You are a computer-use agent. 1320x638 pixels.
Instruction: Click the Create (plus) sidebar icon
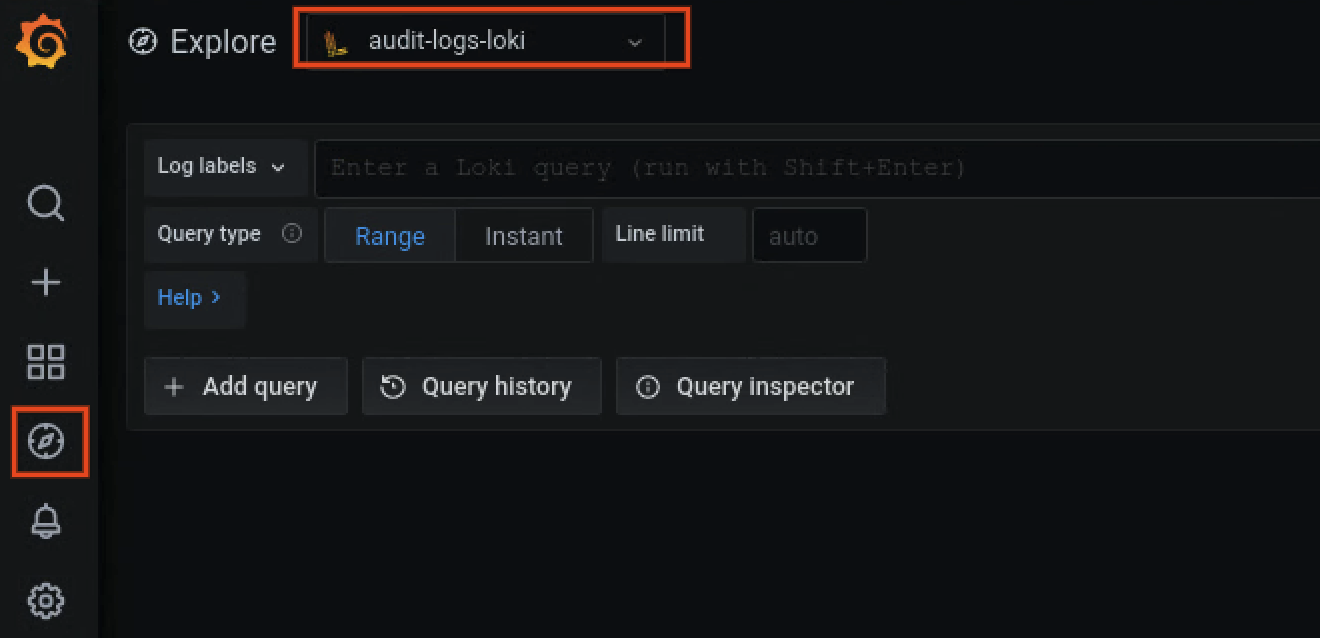44,282
